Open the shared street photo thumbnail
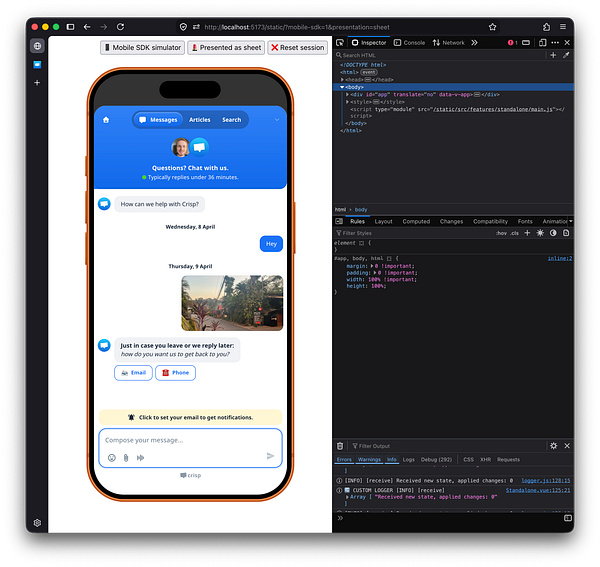 pyautogui.click(x=232, y=303)
